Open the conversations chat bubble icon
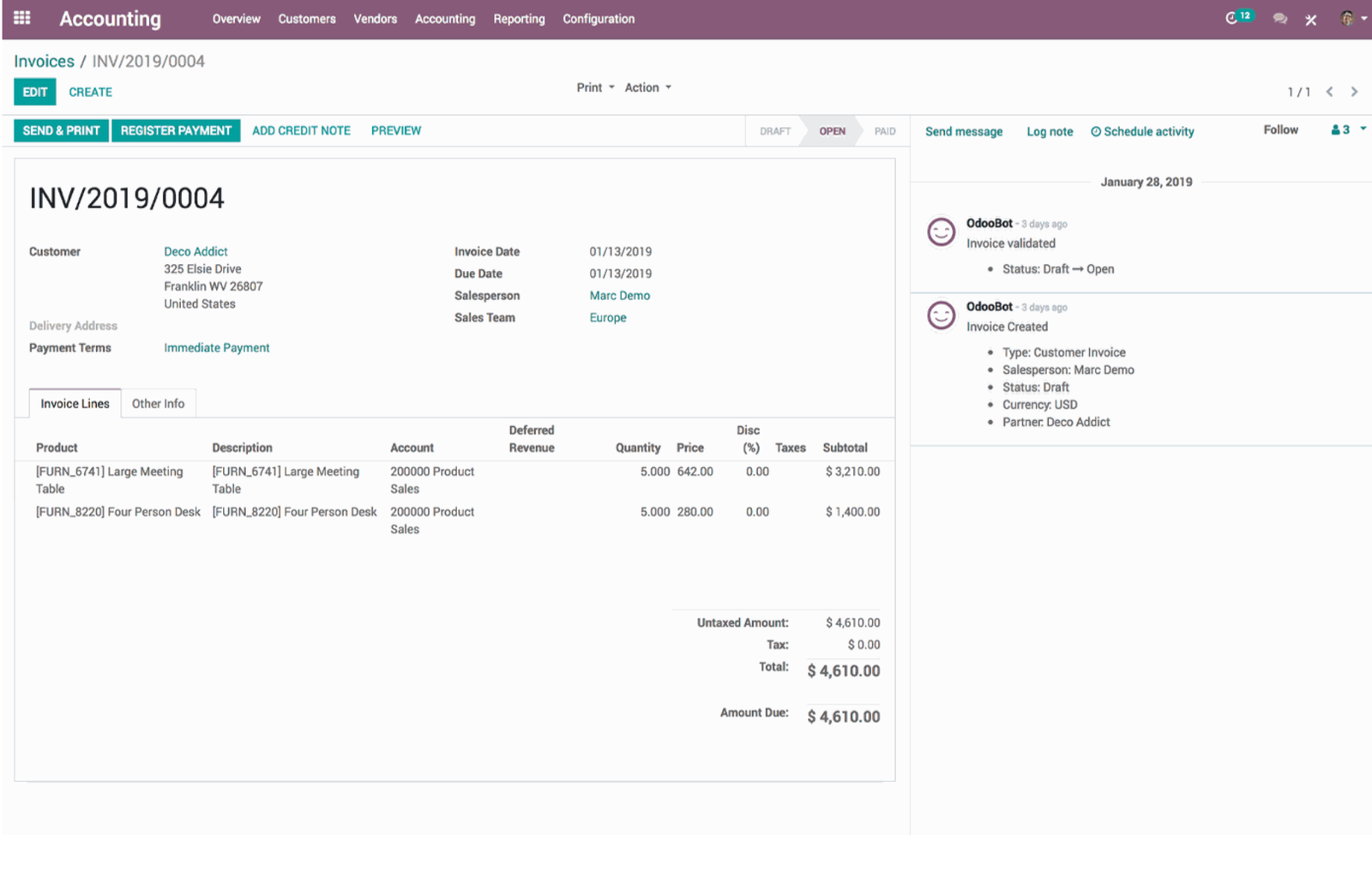The height and width of the screenshot is (889, 1372). (x=1280, y=19)
